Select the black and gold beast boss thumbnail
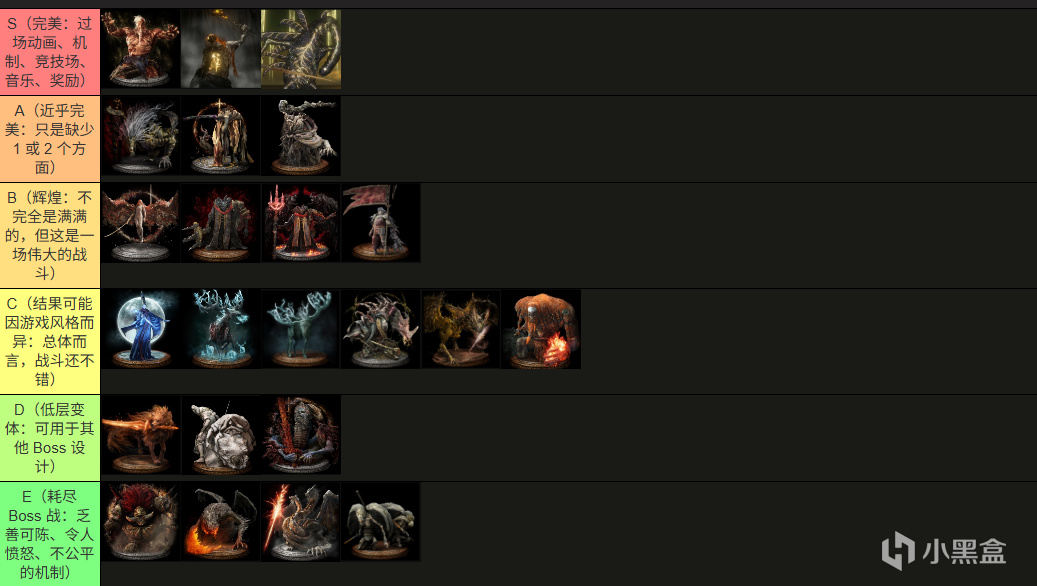 pos(301,49)
